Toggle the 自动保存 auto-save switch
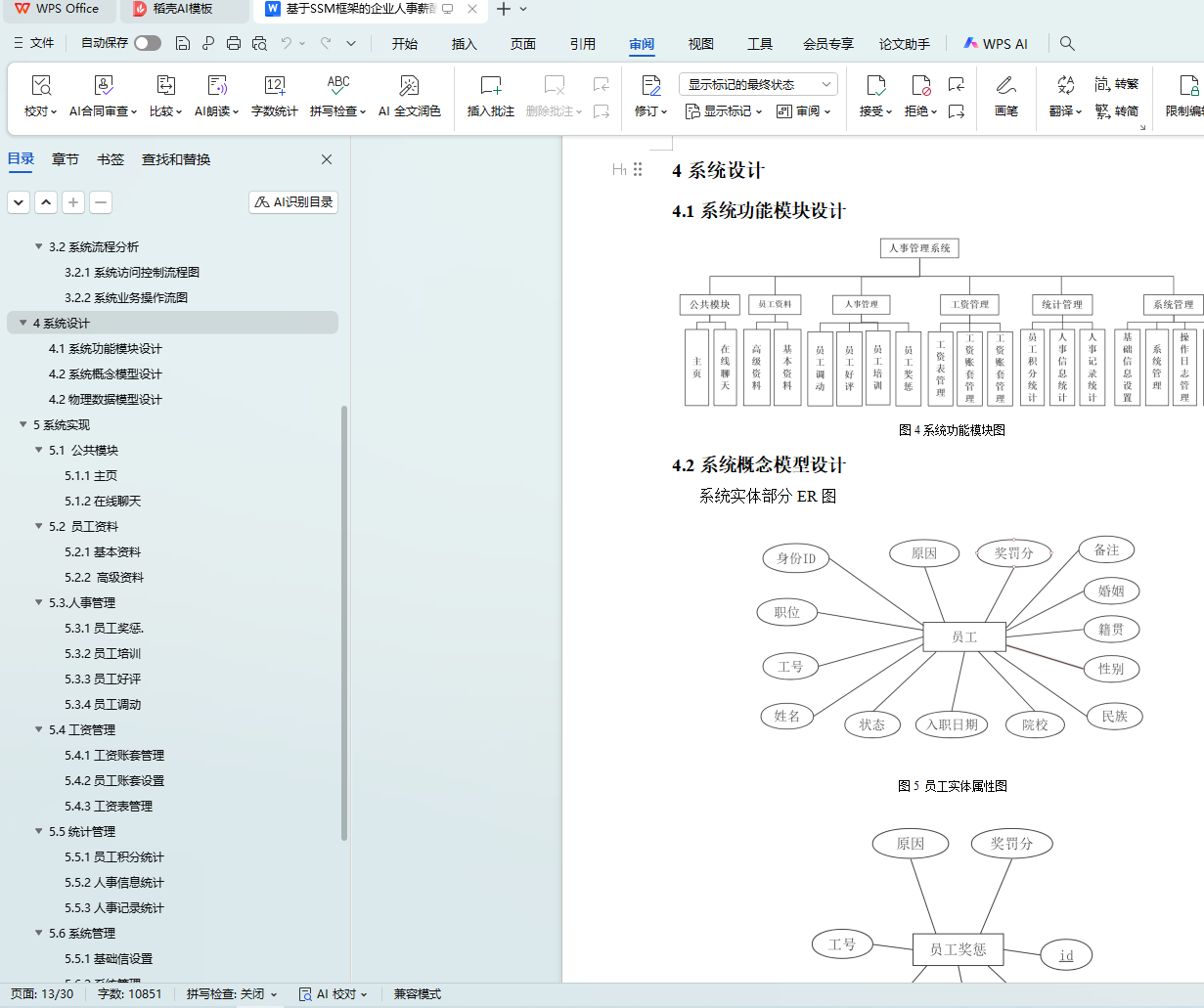The height and width of the screenshot is (1008, 1204). (x=148, y=43)
